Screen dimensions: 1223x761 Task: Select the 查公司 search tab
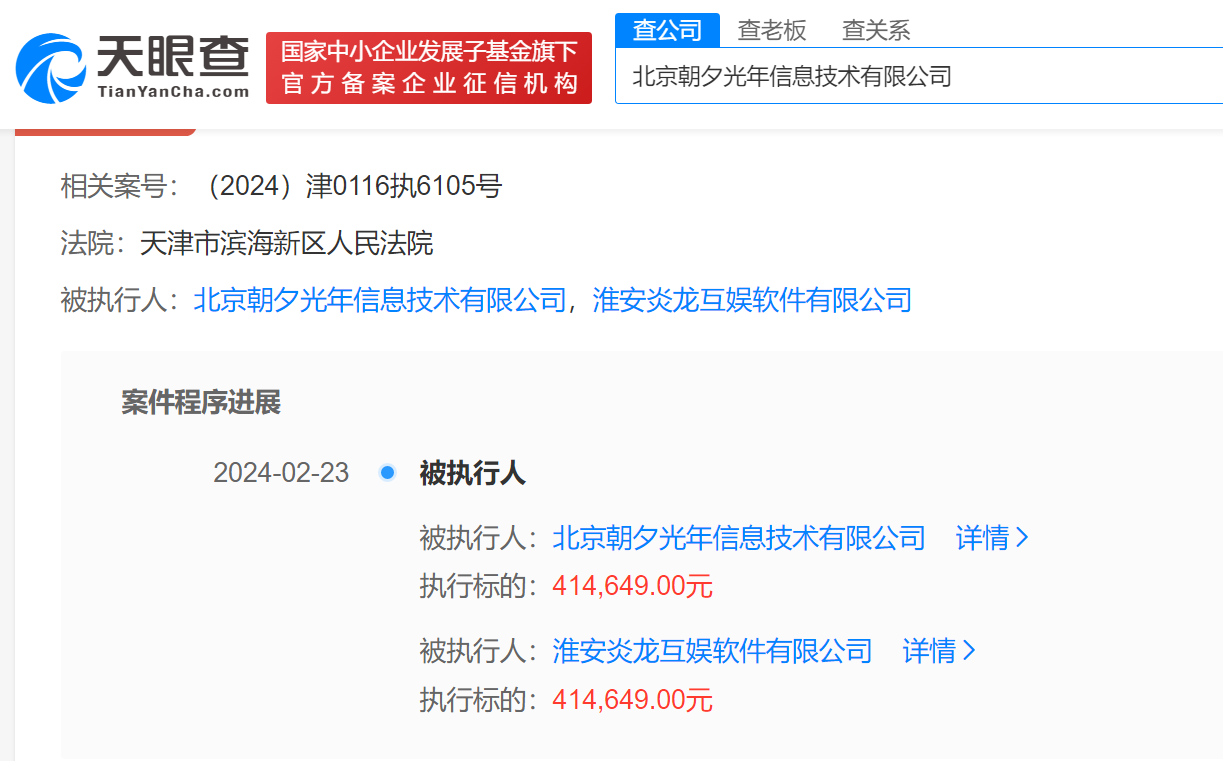coord(667,30)
